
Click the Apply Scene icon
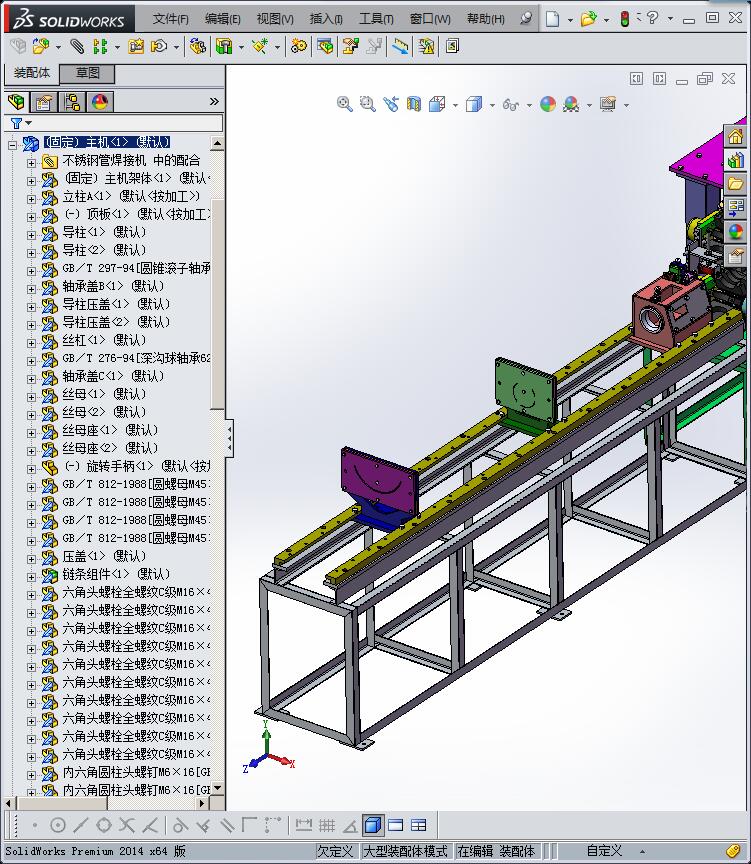pyautogui.click(x=571, y=104)
